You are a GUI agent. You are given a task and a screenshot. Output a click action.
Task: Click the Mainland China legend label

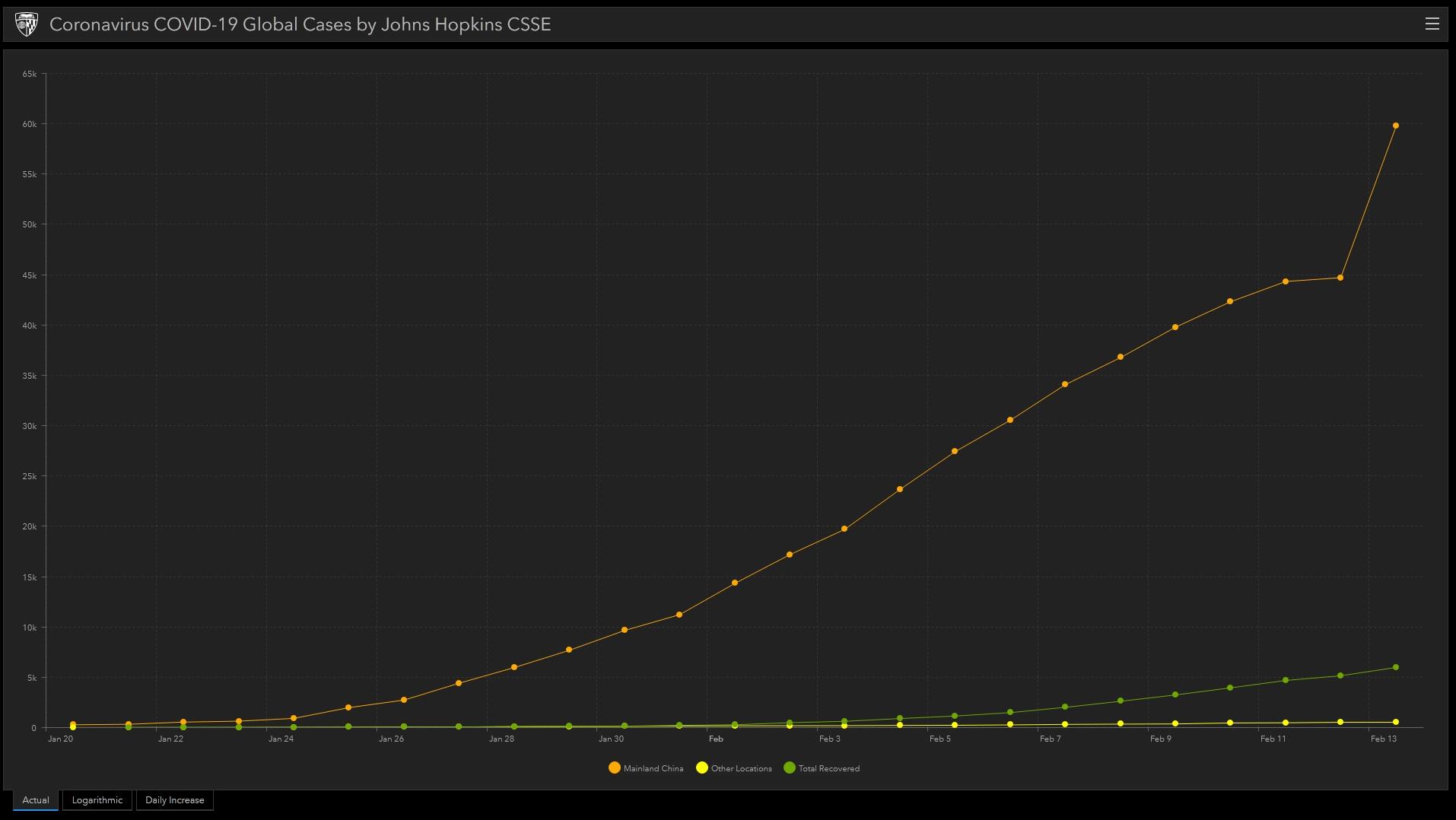653,768
